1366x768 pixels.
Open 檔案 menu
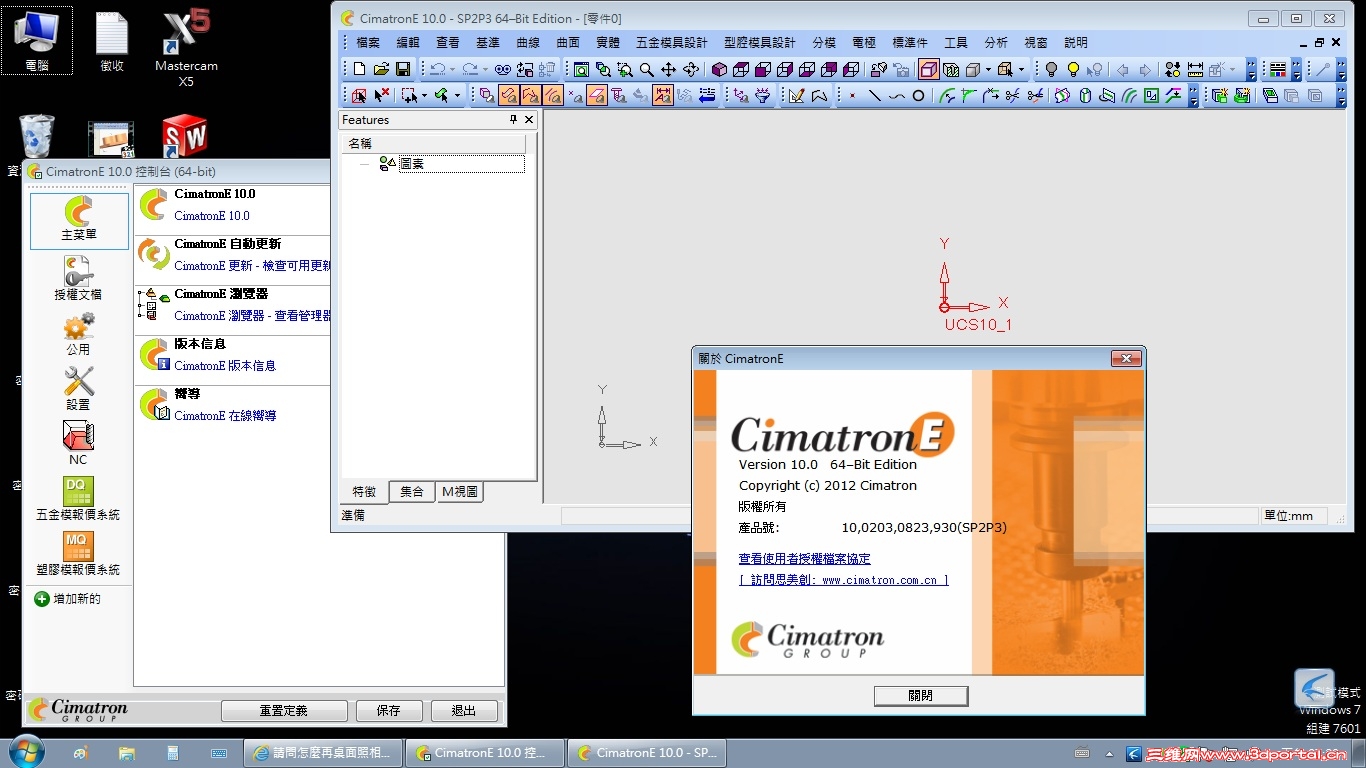(368, 42)
